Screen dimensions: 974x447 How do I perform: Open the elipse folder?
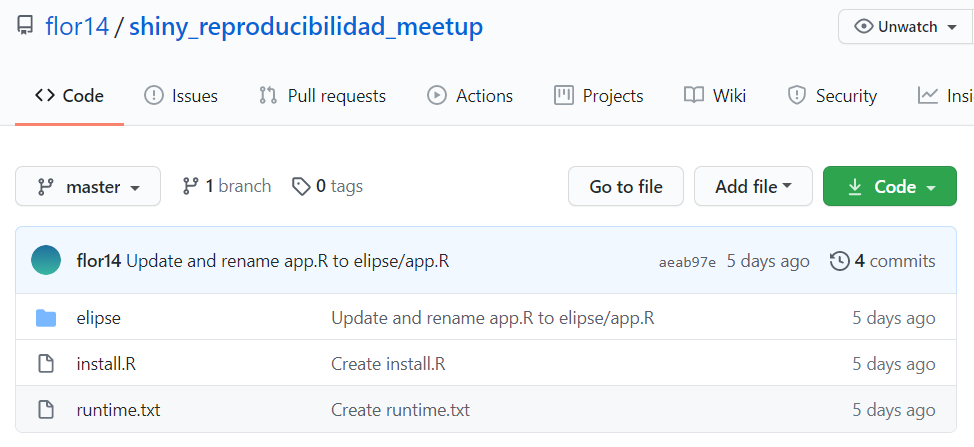99,318
